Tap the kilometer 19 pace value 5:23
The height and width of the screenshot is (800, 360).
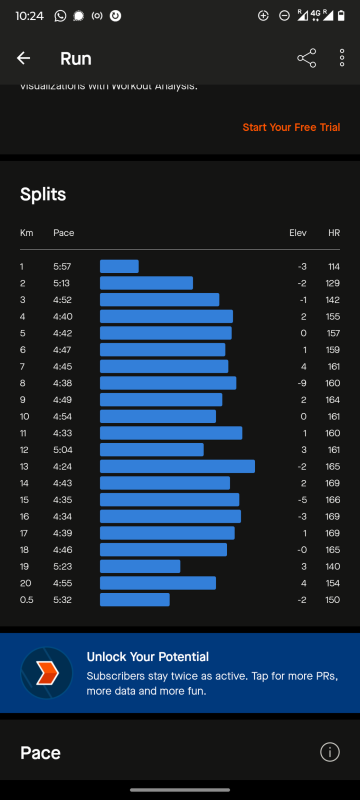(x=62, y=566)
